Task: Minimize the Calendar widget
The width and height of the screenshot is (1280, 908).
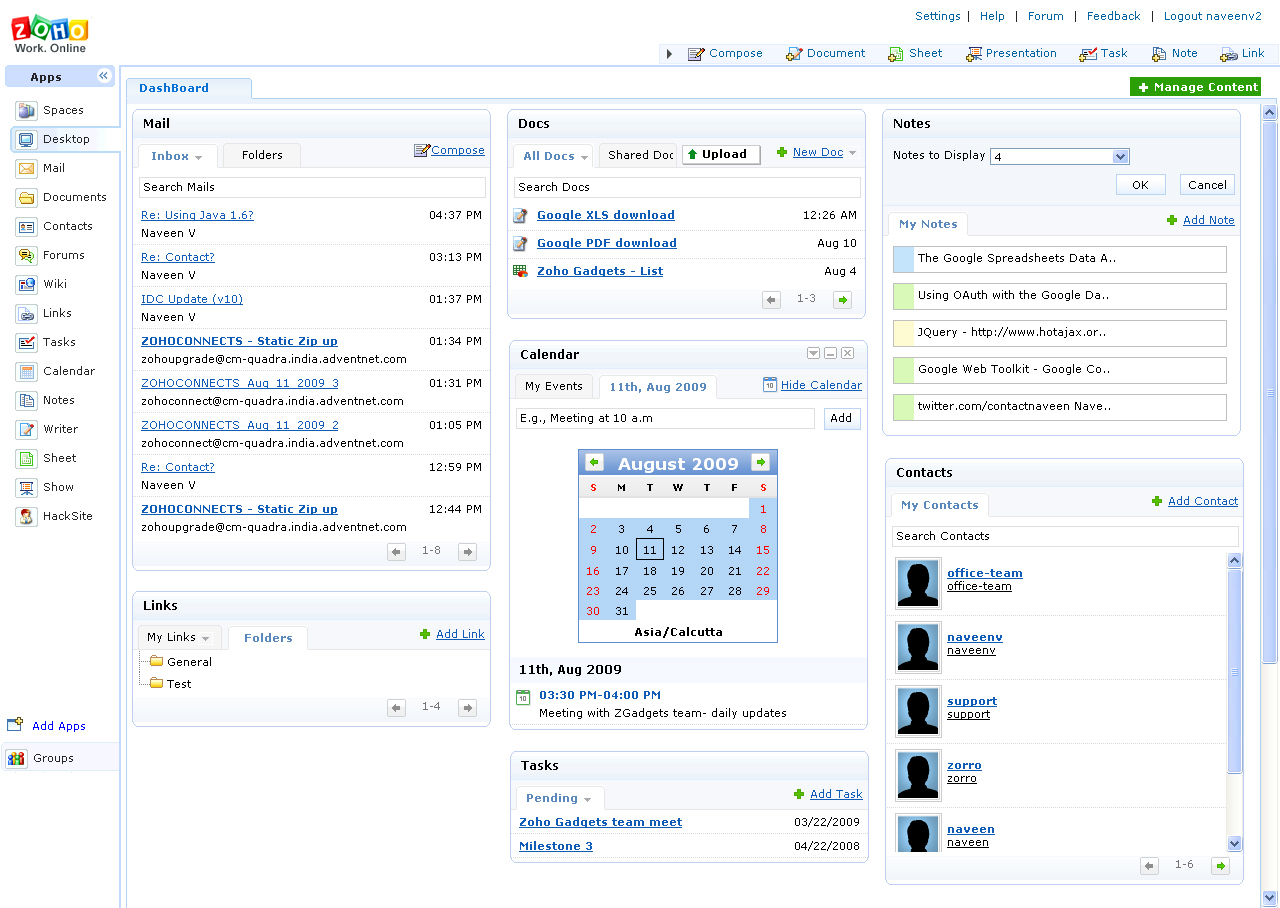Action: 830,354
